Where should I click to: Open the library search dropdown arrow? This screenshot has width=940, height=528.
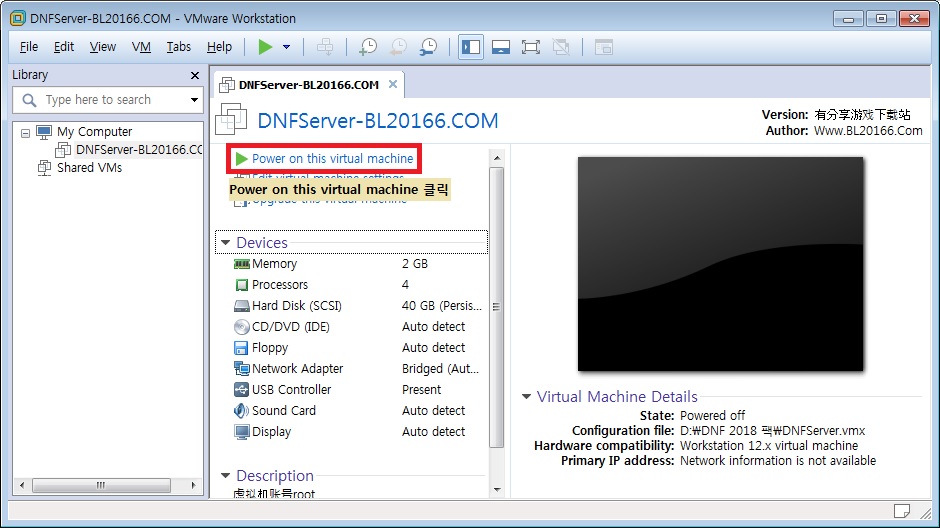[194, 99]
